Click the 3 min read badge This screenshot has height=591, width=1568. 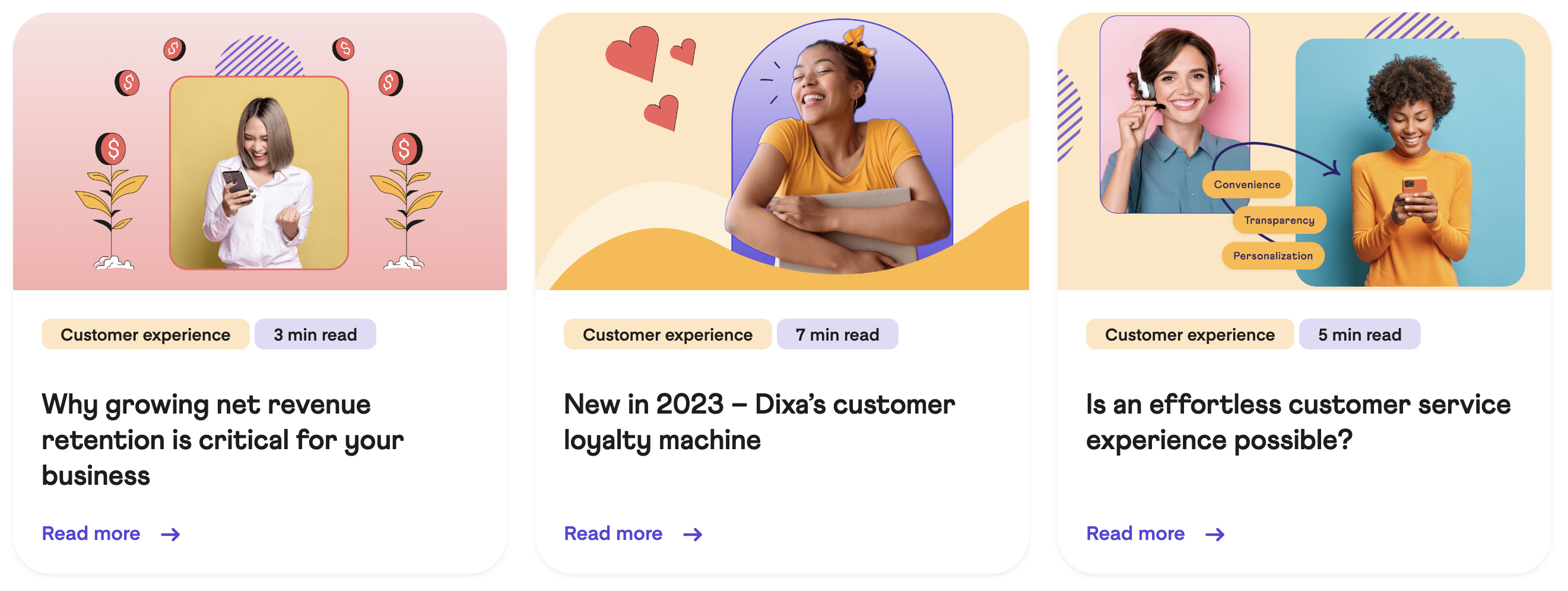tap(315, 334)
